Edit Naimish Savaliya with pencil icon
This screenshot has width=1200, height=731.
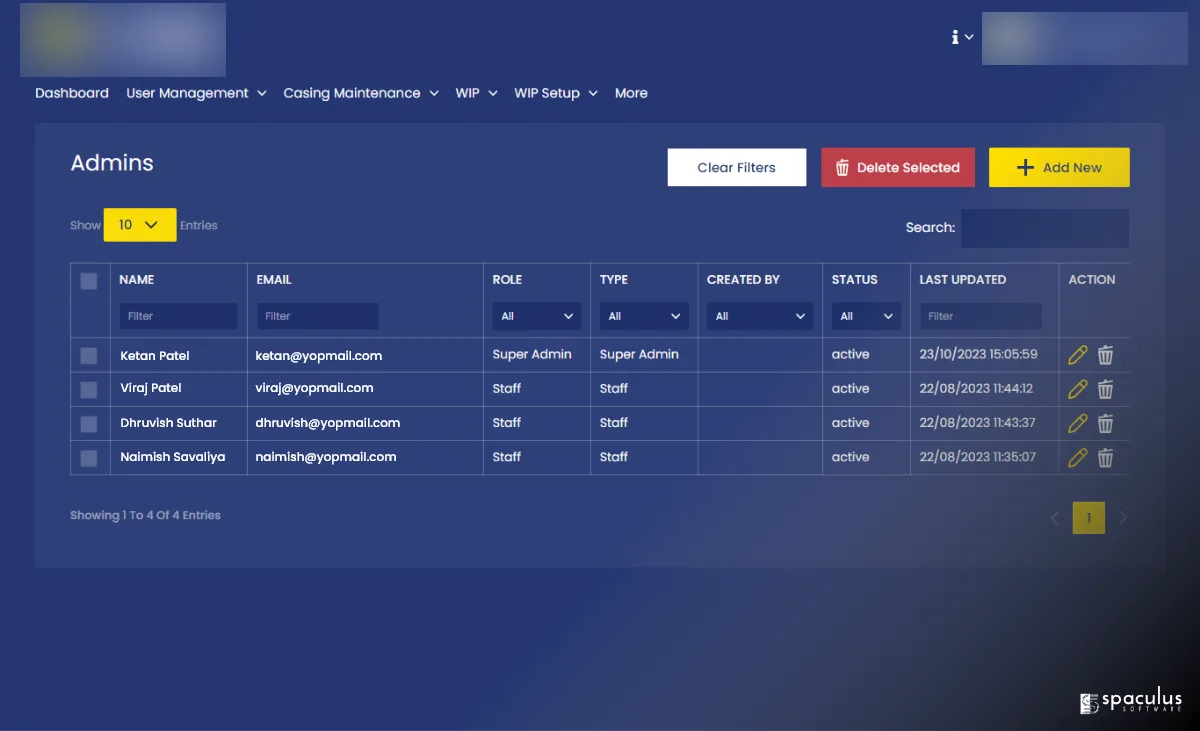[1077, 458]
